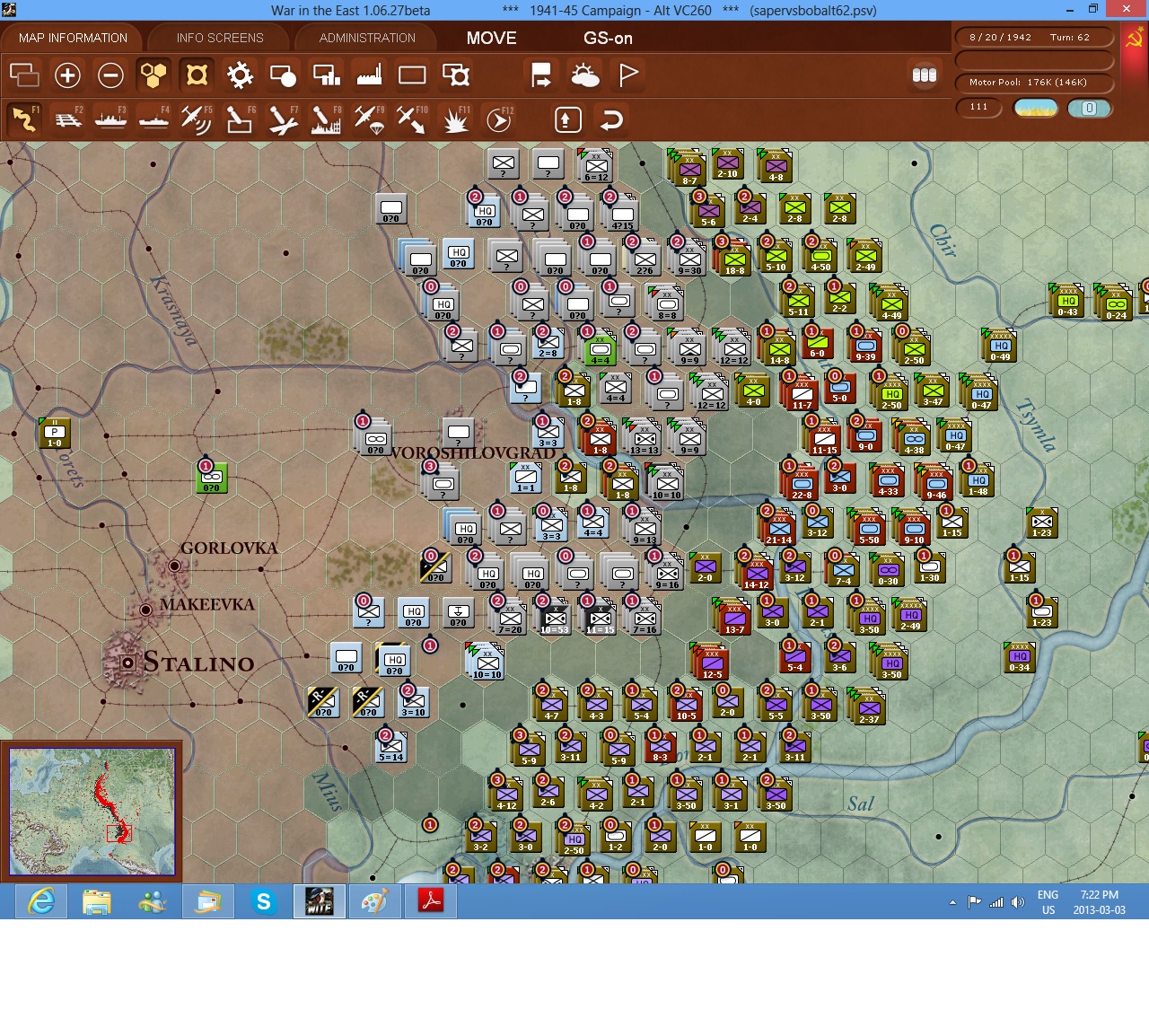This screenshot has width=1149, height=1036.
Task: Click the GS-on ground support label
Action: (x=608, y=38)
